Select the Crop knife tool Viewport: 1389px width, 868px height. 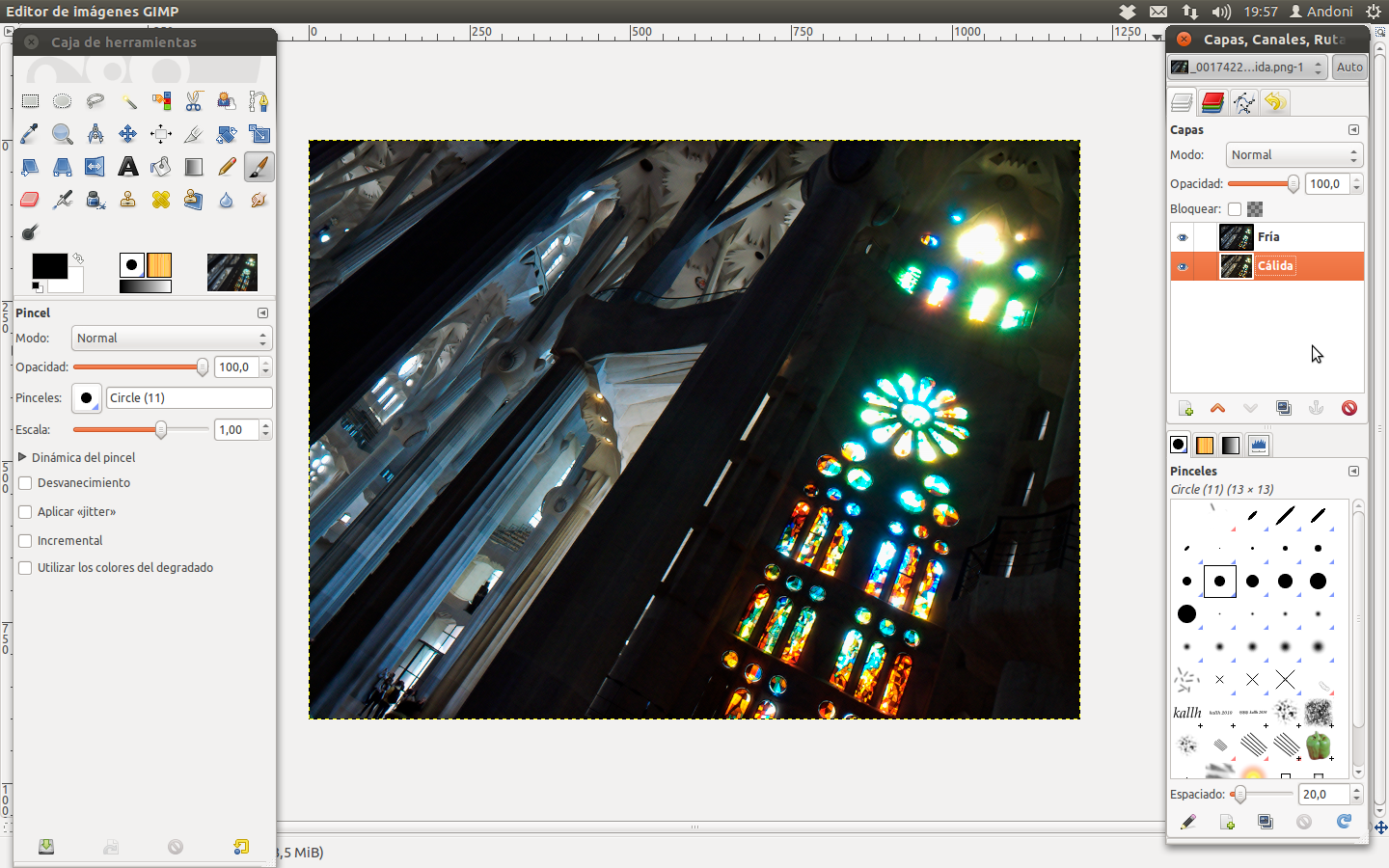click(x=194, y=134)
